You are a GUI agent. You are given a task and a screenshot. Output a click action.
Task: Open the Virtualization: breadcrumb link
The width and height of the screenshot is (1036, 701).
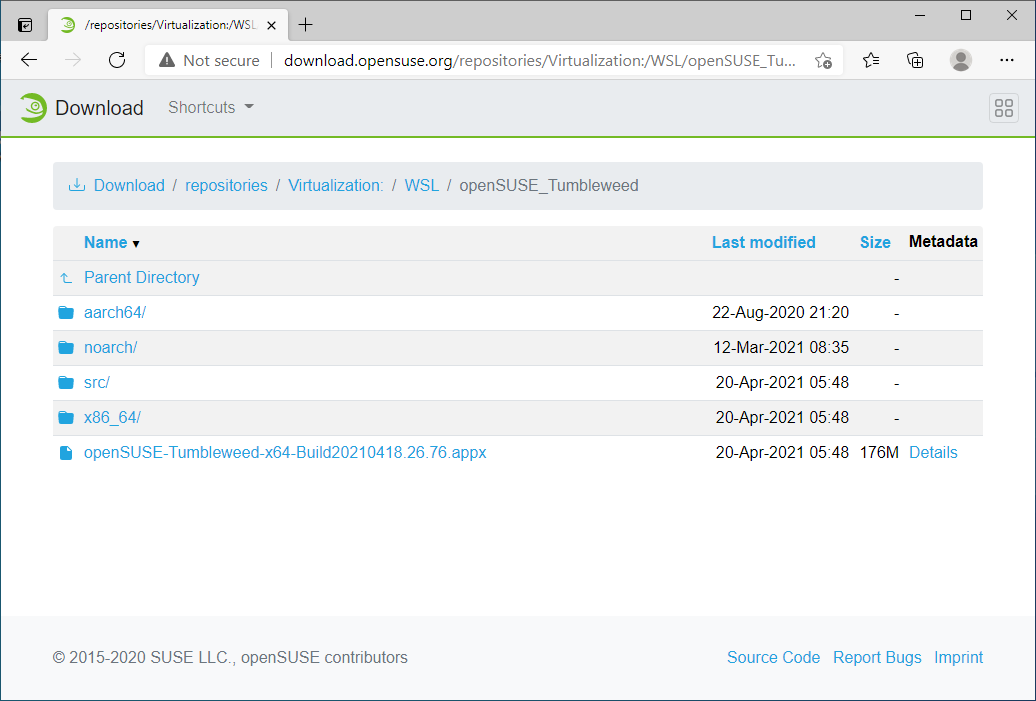[x=336, y=186]
